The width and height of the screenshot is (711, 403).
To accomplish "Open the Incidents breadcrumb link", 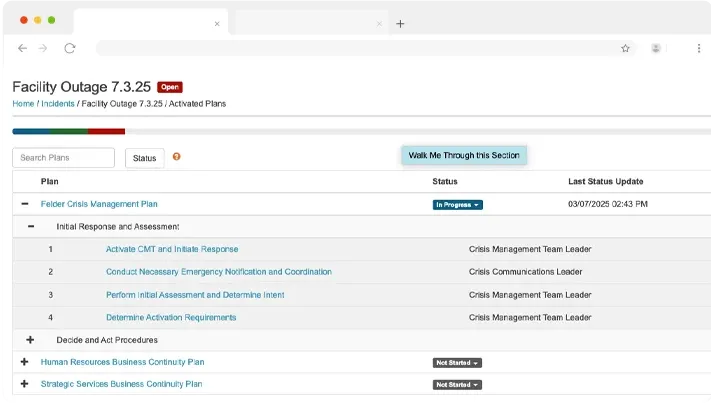I will coord(58,104).
